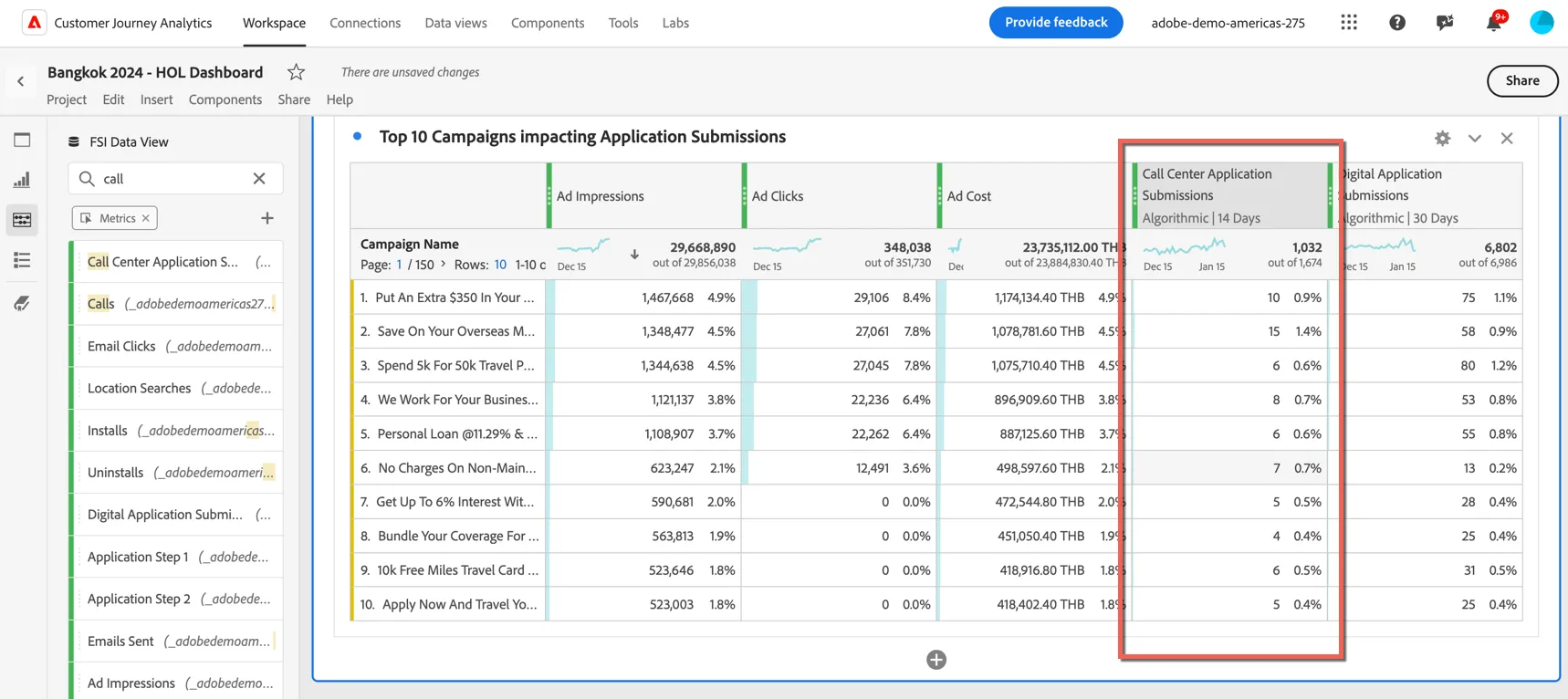Open the bottom left rail icon
Image resolution: width=1568 pixels, height=699 pixels.
22,303
